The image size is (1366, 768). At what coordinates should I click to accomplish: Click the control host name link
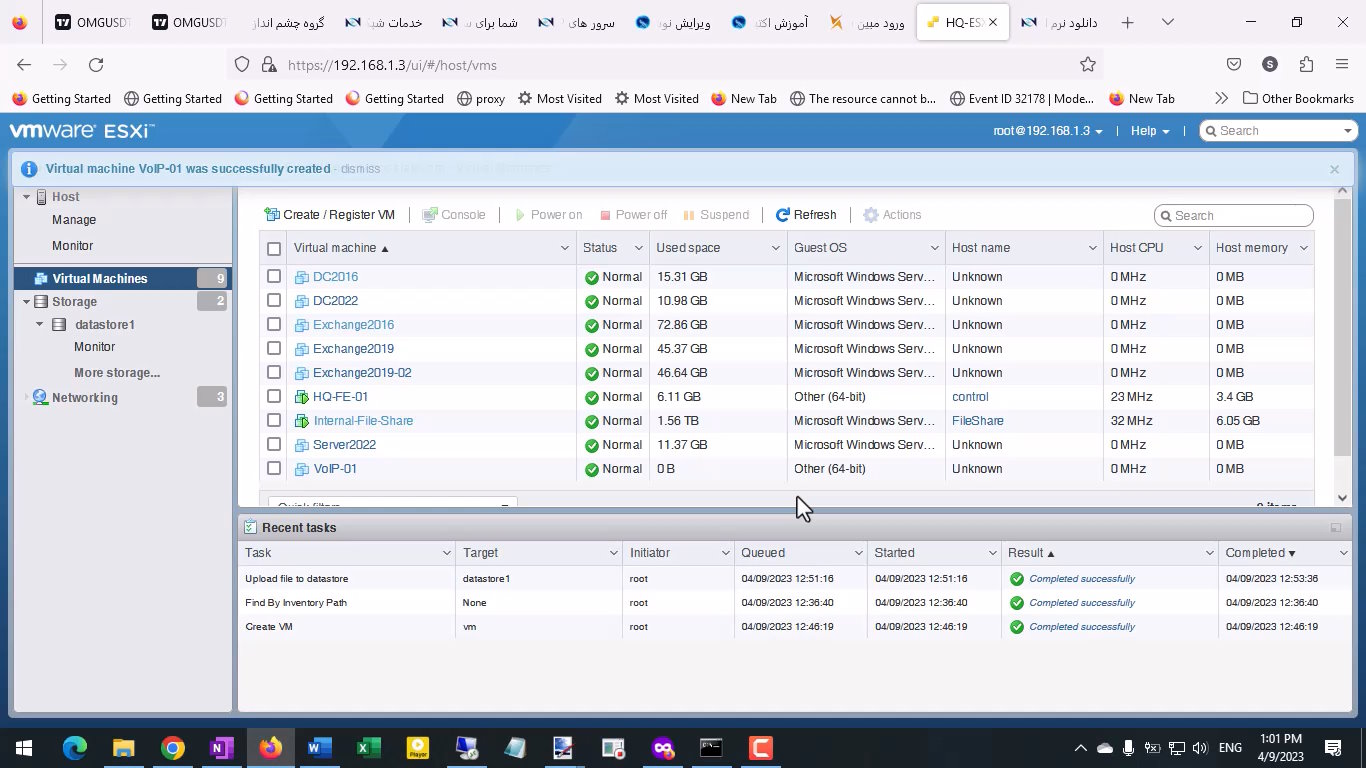tap(970, 397)
